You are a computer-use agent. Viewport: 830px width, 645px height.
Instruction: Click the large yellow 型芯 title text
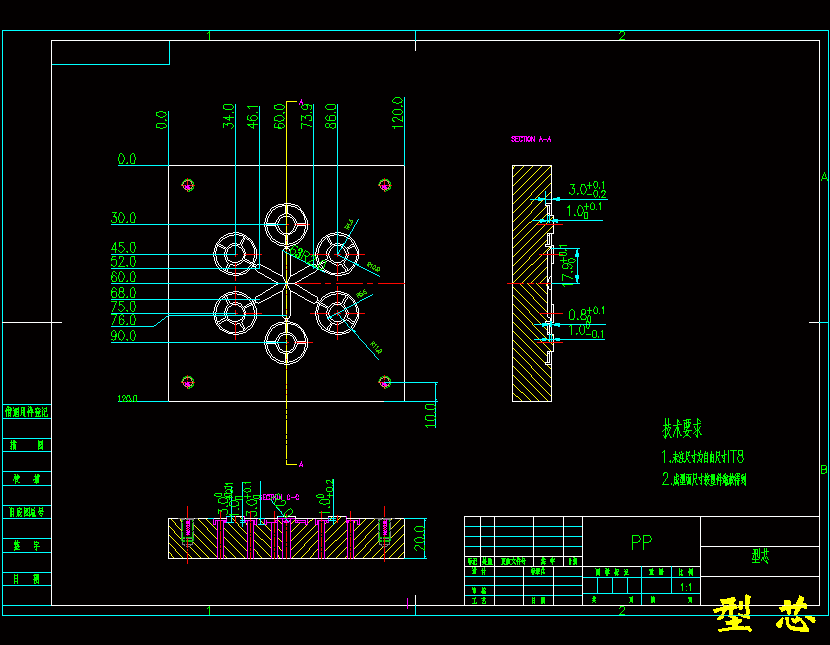point(765,614)
